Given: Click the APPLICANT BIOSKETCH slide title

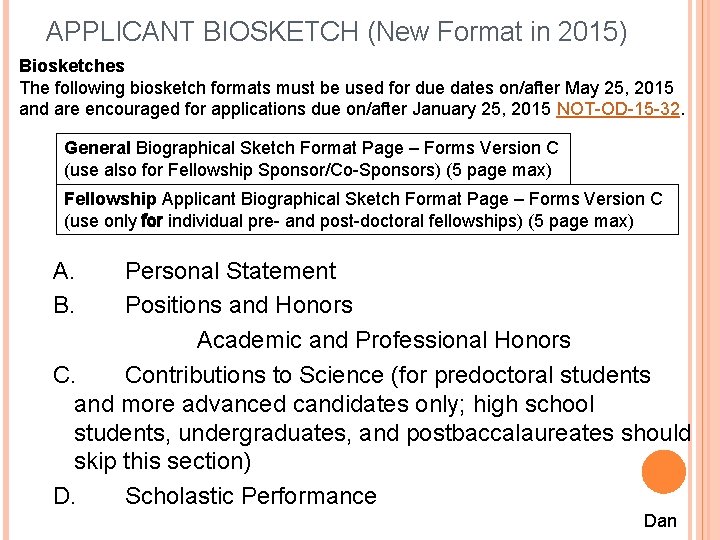Looking at the screenshot, I should 336,33.
